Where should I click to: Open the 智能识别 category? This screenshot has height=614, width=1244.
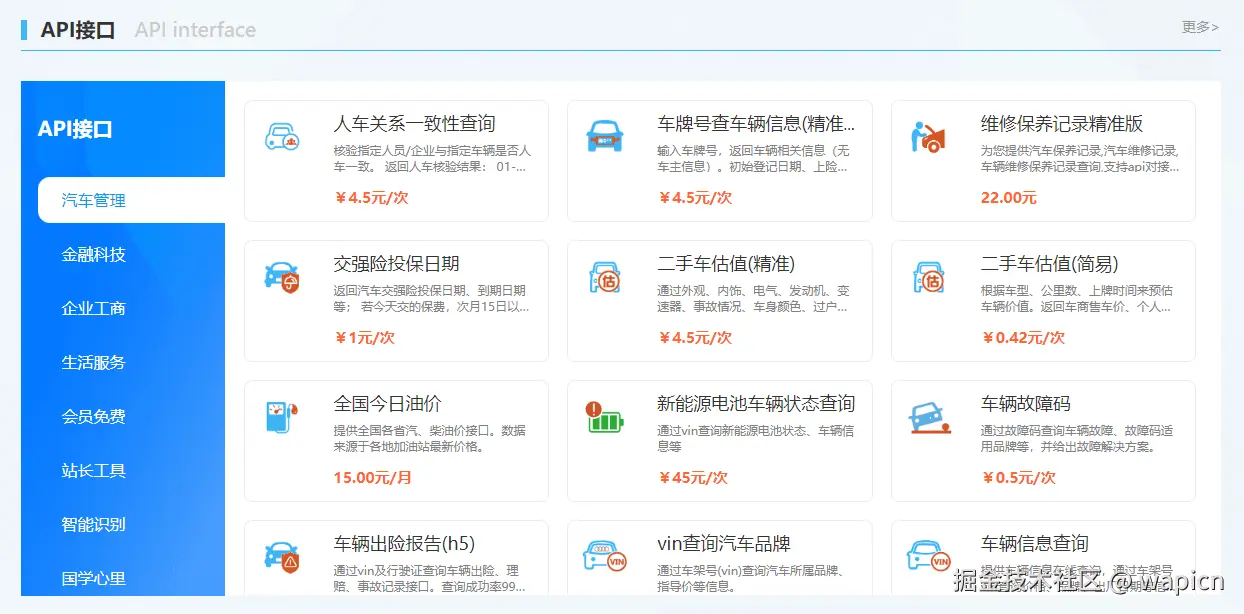pos(92,524)
